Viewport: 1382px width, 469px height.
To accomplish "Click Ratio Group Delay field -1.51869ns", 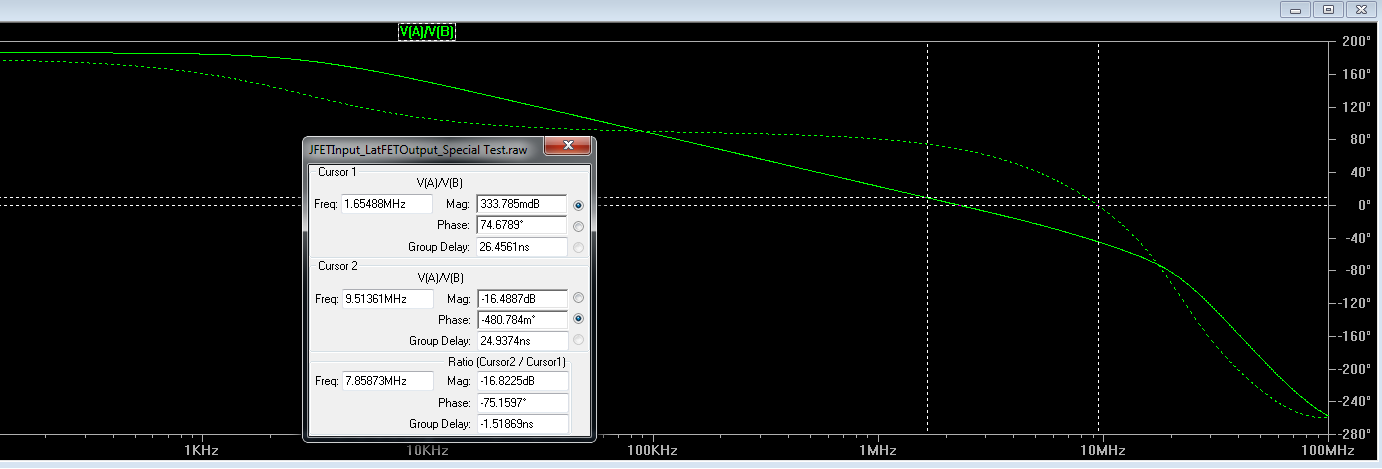I will [x=521, y=423].
